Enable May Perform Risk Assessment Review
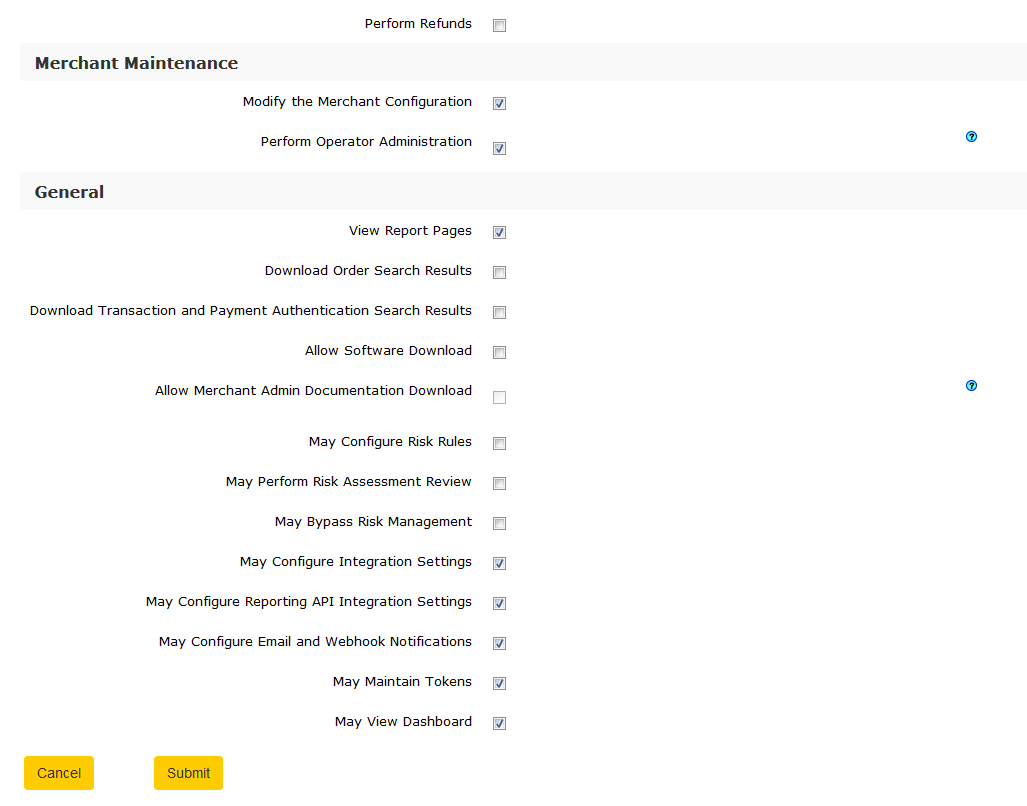 [499, 484]
